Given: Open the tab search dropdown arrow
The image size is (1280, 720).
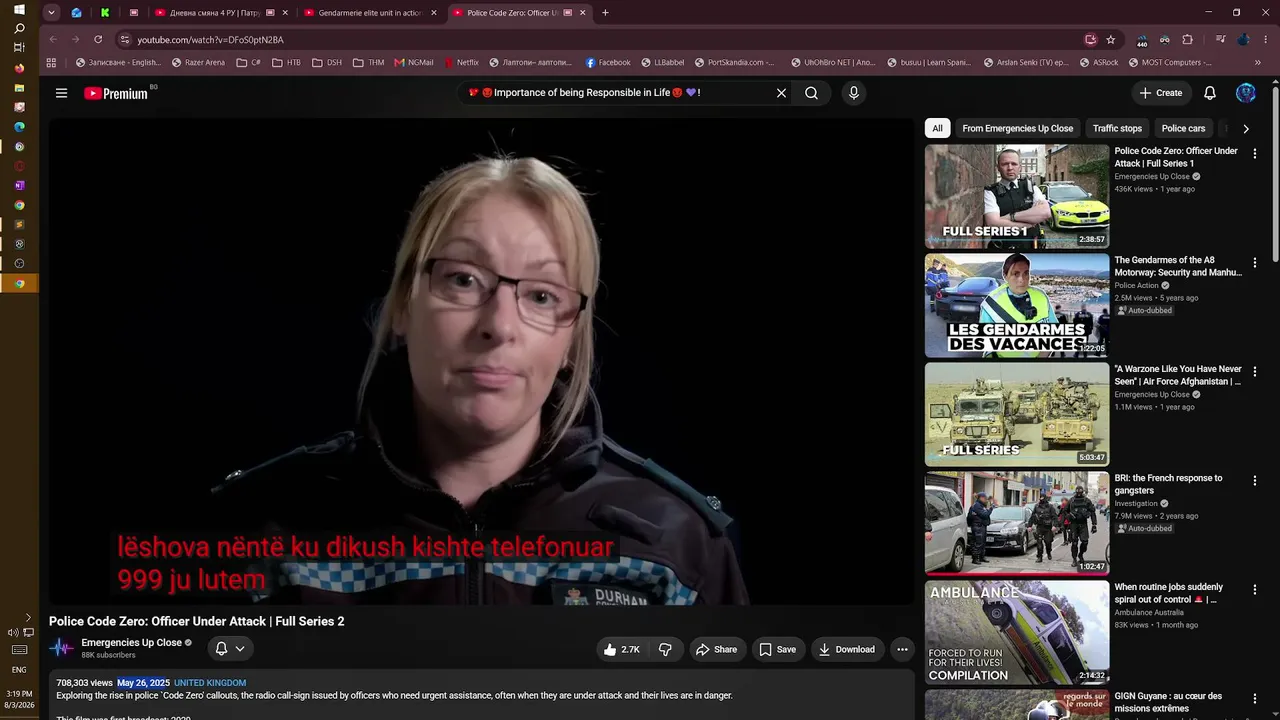Looking at the screenshot, I should point(51,13).
